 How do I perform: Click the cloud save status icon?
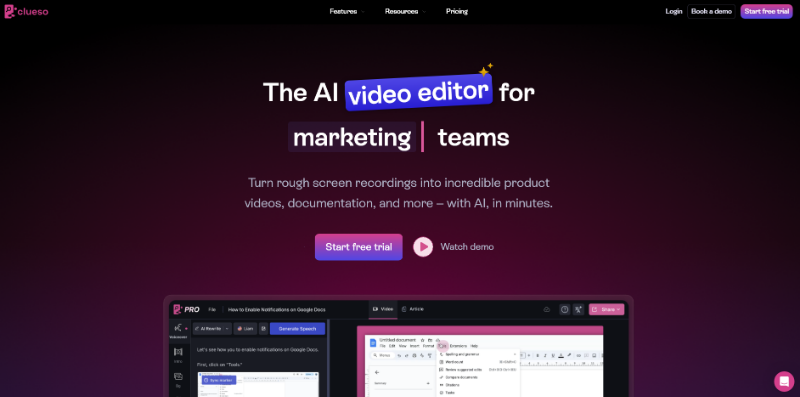click(546, 309)
